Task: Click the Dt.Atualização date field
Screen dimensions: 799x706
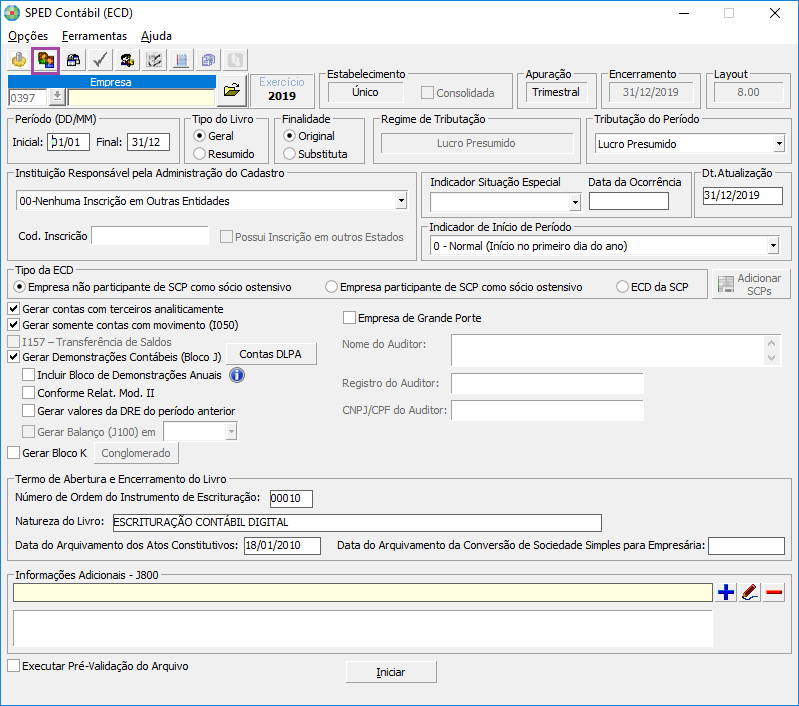Action: [x=742, y=195]
